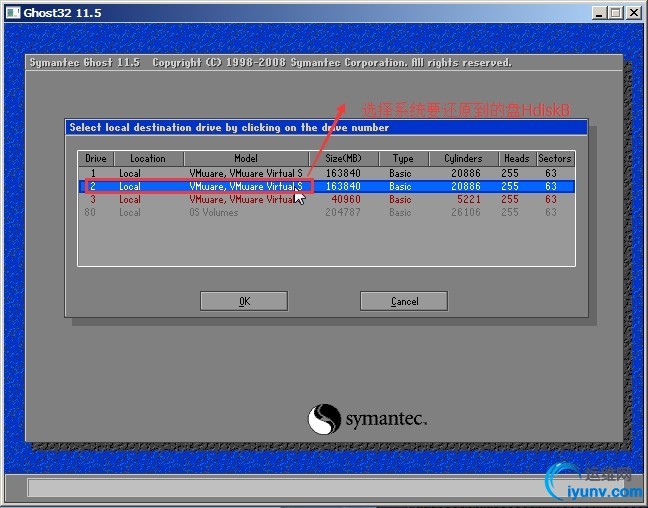Screen dimensions: 648x508
Task: Click the Model column header
Action: click(246, 158)
